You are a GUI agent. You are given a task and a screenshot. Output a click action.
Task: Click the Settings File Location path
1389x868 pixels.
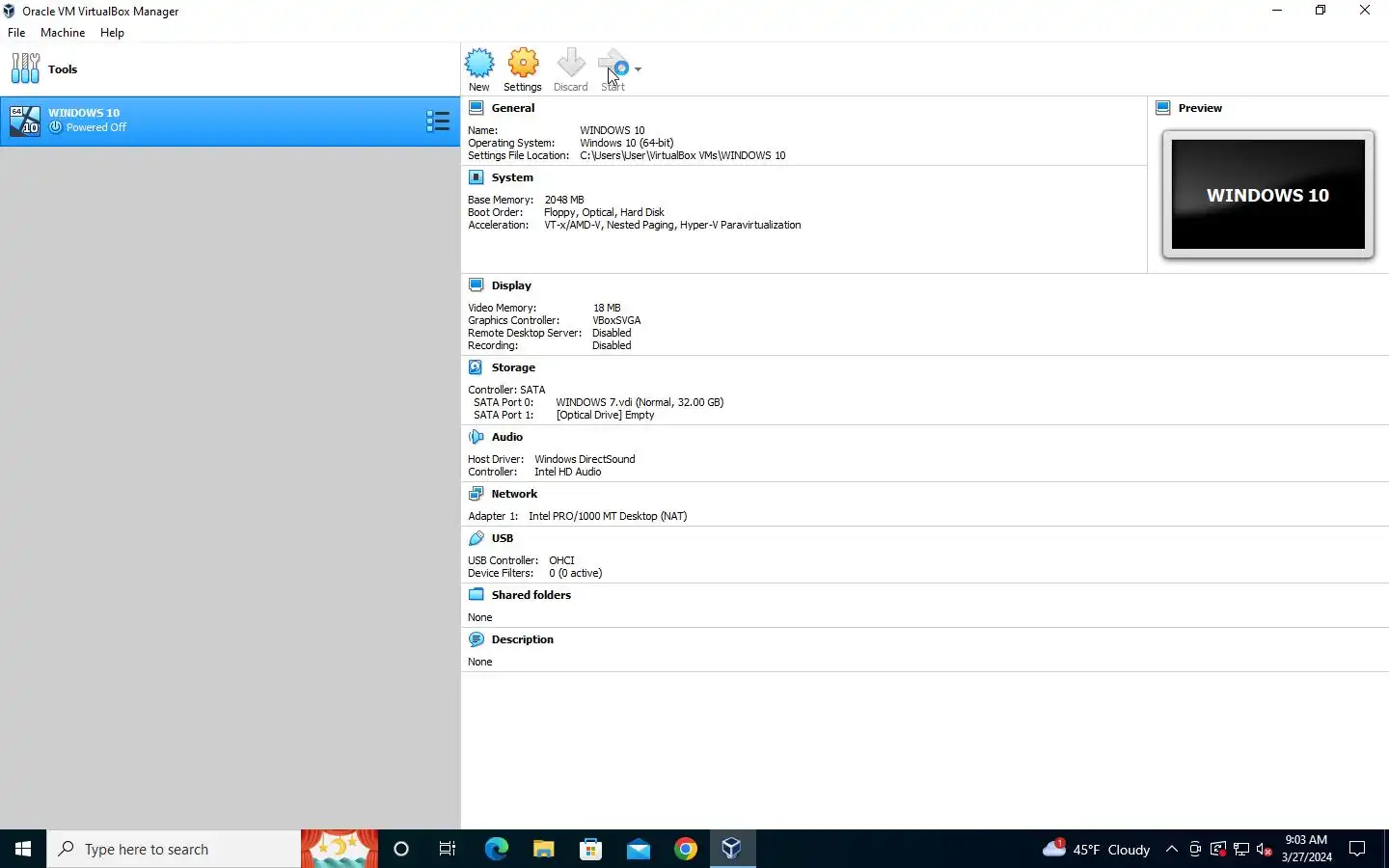(683, 155)
